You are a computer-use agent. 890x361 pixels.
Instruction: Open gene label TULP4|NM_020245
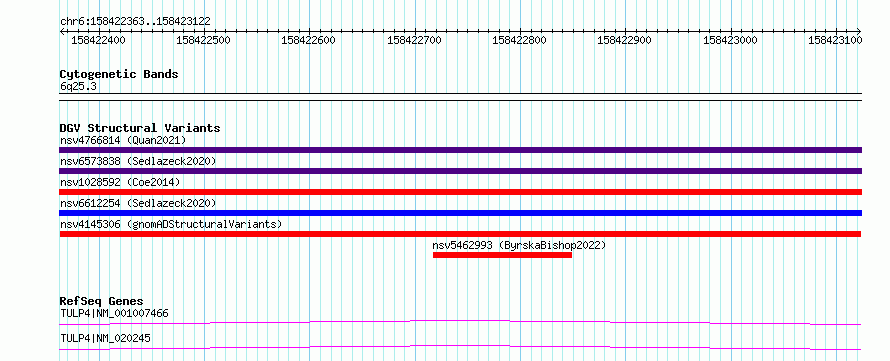105,339
